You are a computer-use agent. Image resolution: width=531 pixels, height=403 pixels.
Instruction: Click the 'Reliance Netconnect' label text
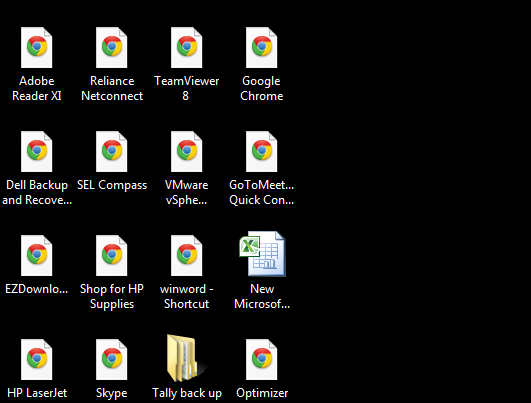(112, 88)
